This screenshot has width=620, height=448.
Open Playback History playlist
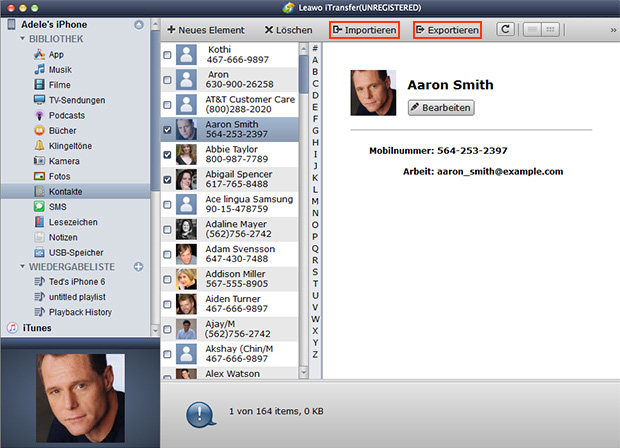point(80,312)
